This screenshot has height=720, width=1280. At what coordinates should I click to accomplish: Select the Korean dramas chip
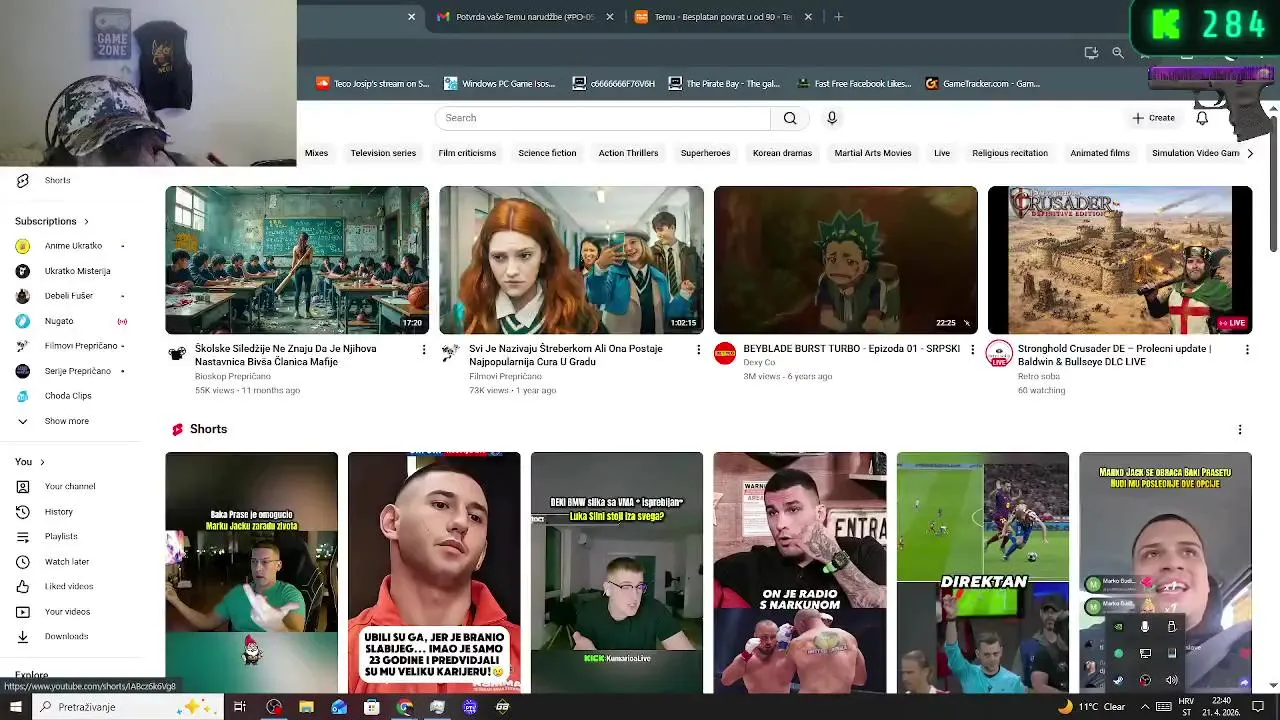pyautogui.click(x=782, y=153)
